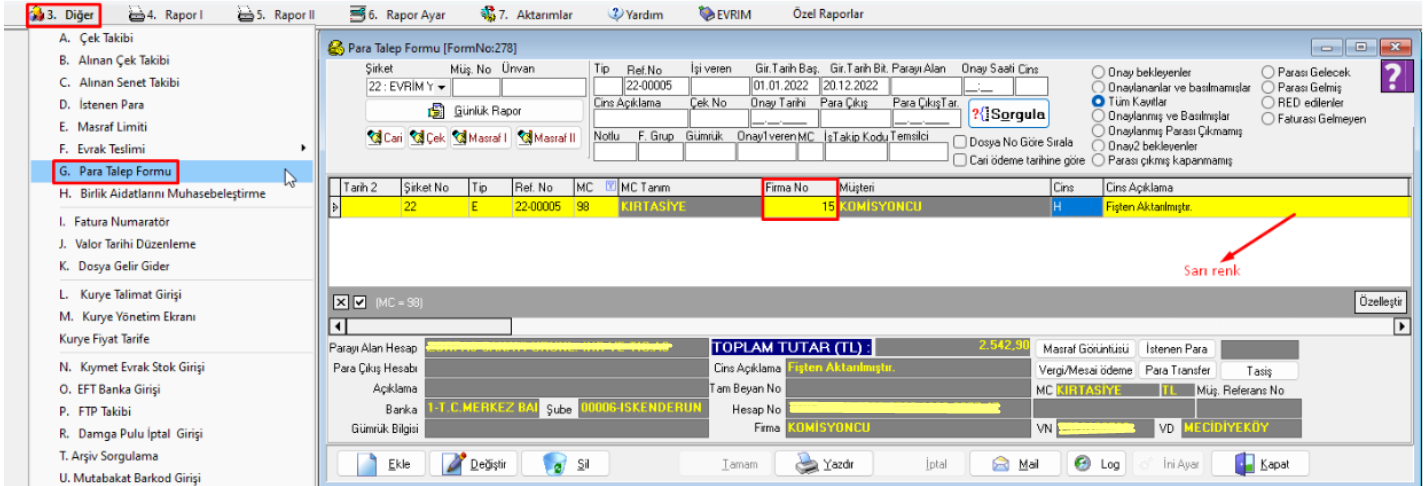Click the horizontal scrollbar thumb in grid
Image resolution: width=1427 pixels, height=486 pixels.
tap(428, 326)
